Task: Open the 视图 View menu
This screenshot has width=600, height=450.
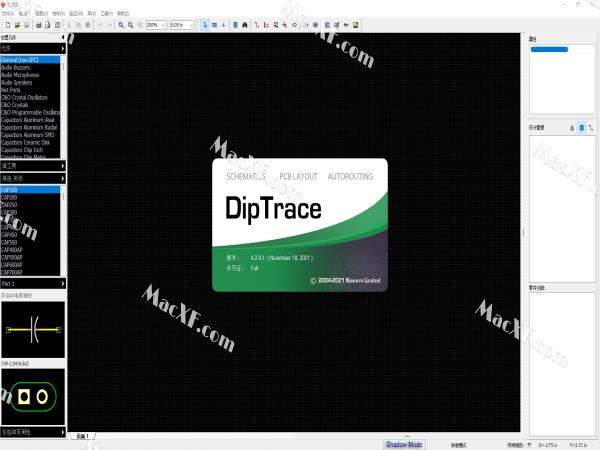Action: [41, 13]
